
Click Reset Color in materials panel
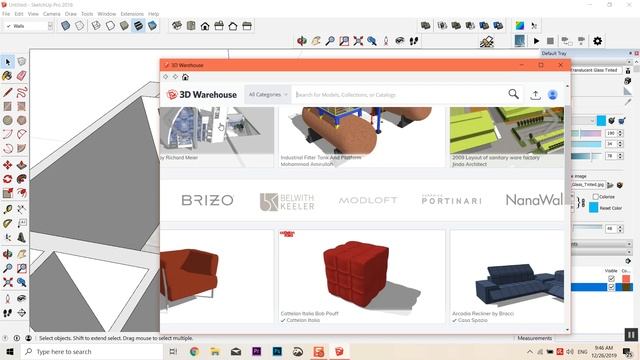coord(611,208)
